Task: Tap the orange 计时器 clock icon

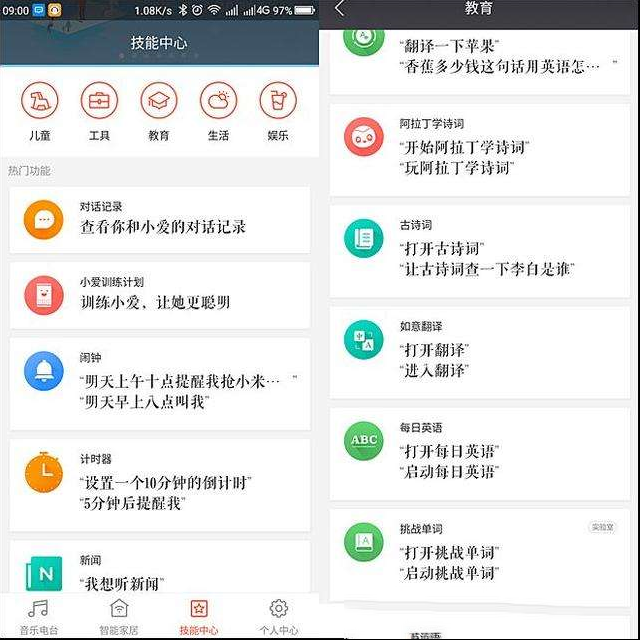Action: point(44,472)
